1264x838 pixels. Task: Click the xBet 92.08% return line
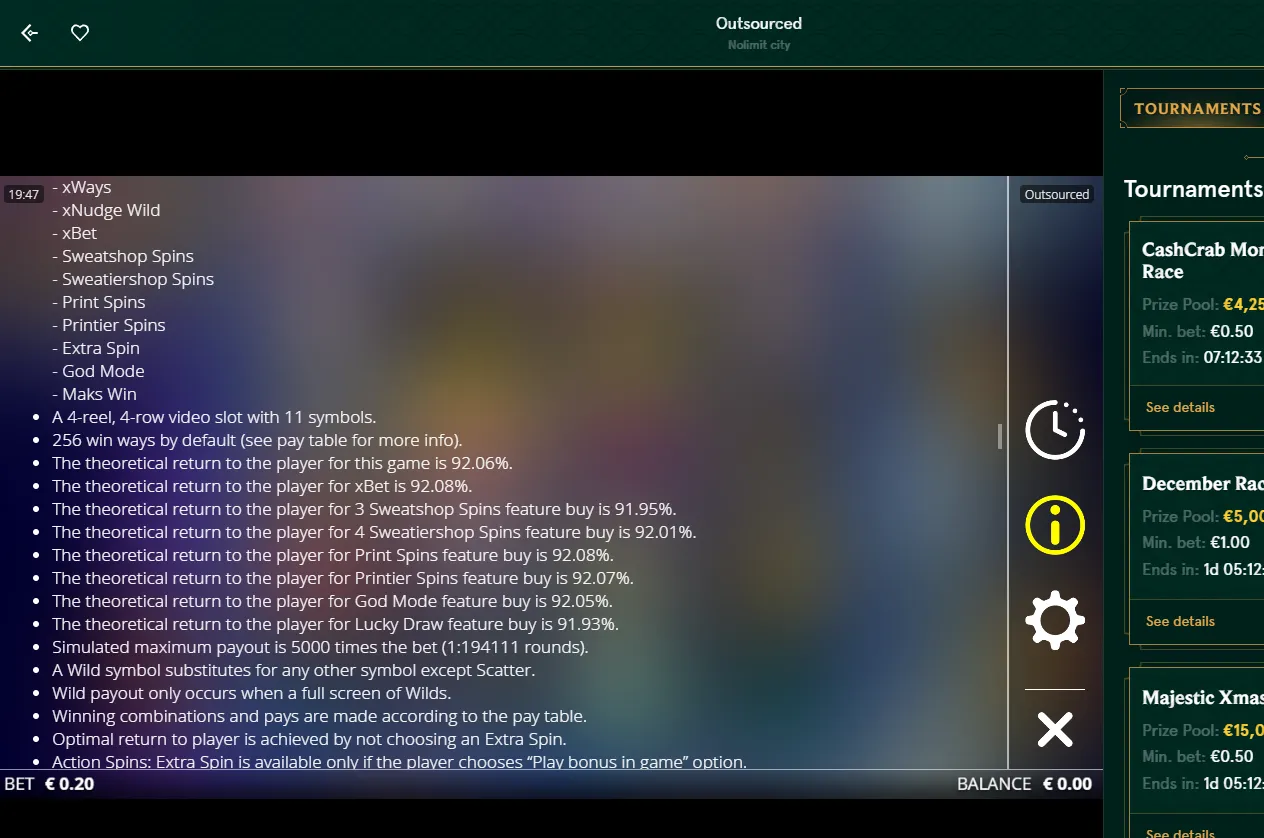pos(262,486)
